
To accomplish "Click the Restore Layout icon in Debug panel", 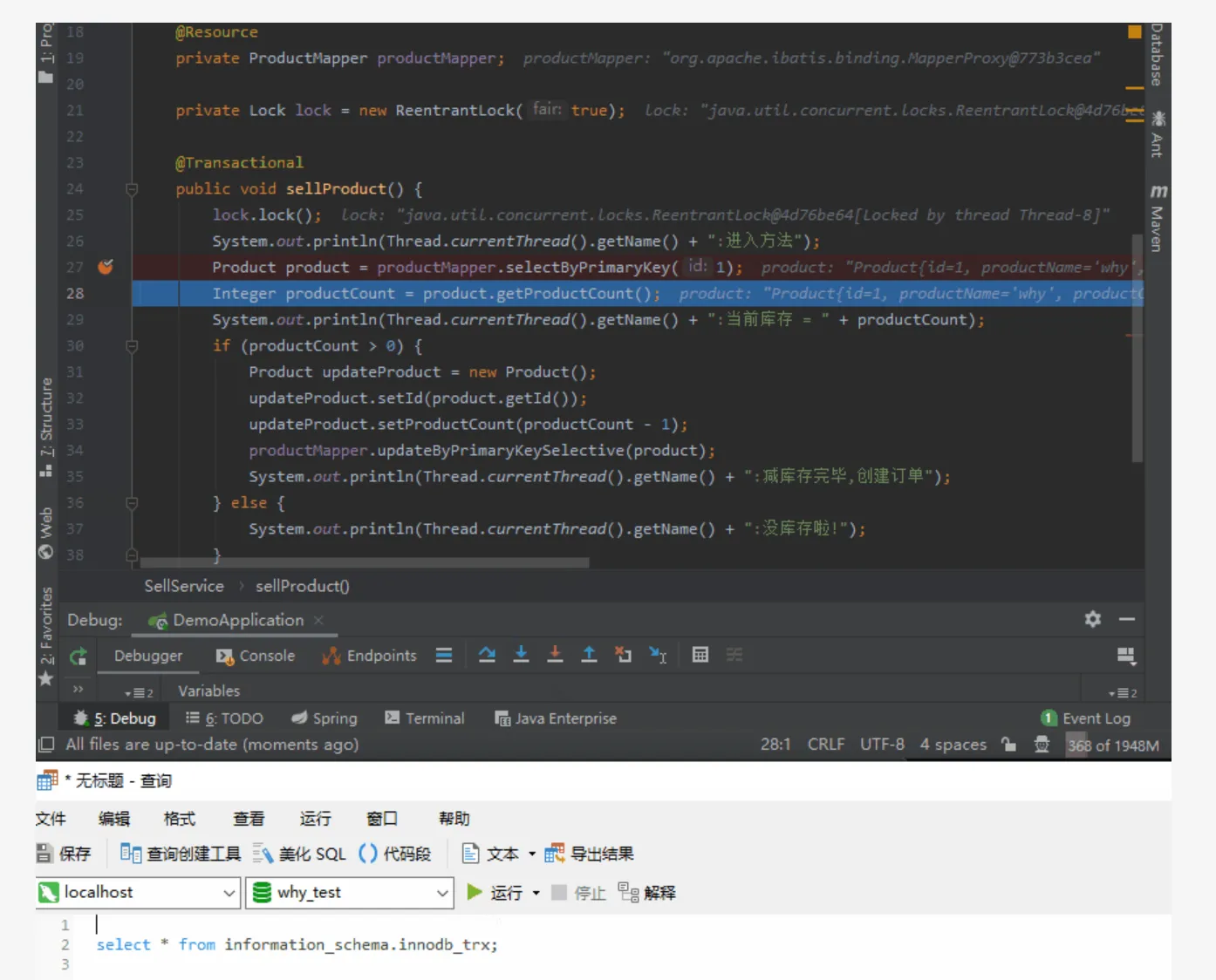I will (1126, 656).
